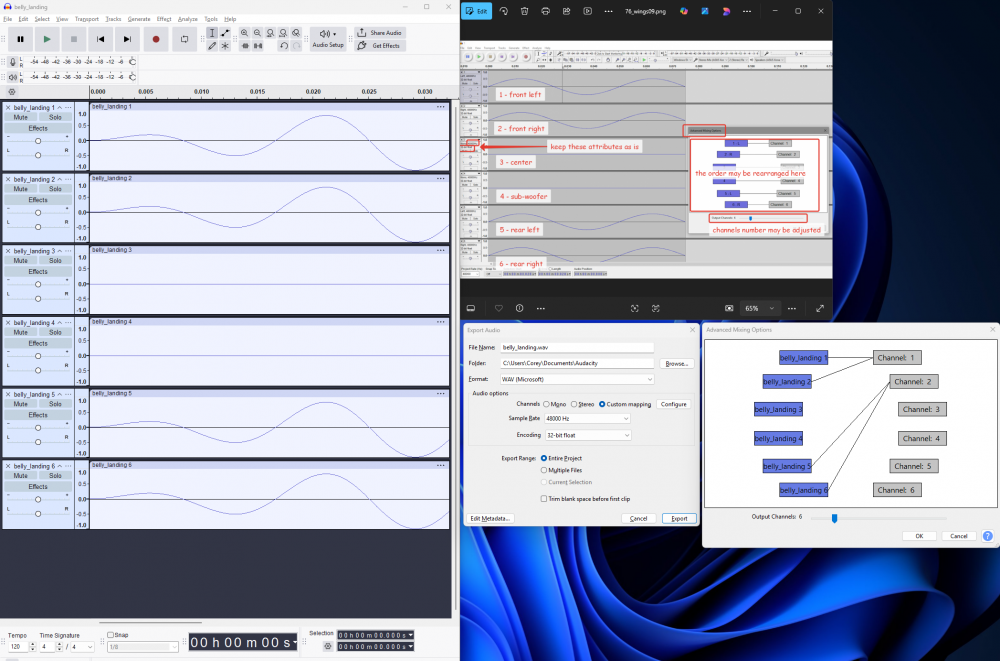Screen dimensions: 1000x661
Task: Click Skip to End transport button
Action: click(127, 39)
